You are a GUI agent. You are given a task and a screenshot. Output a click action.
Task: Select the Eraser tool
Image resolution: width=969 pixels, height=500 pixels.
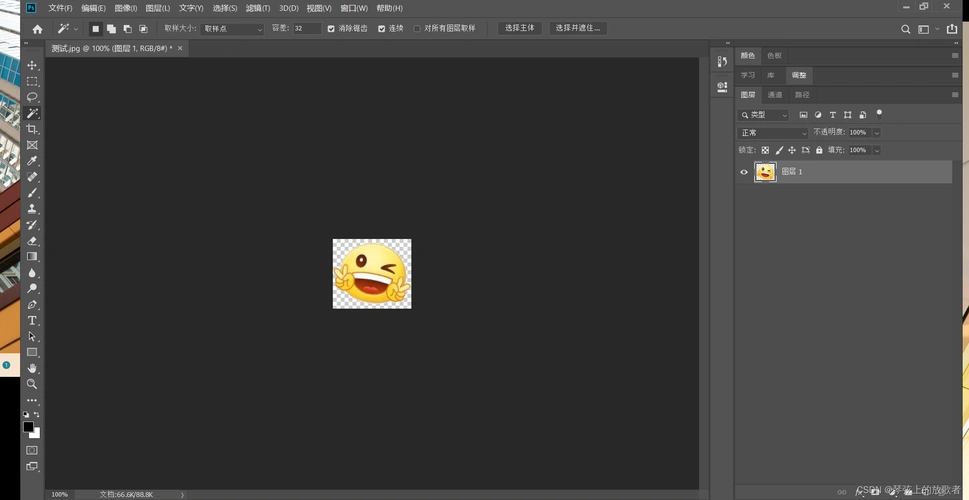(x=32, y=241)
